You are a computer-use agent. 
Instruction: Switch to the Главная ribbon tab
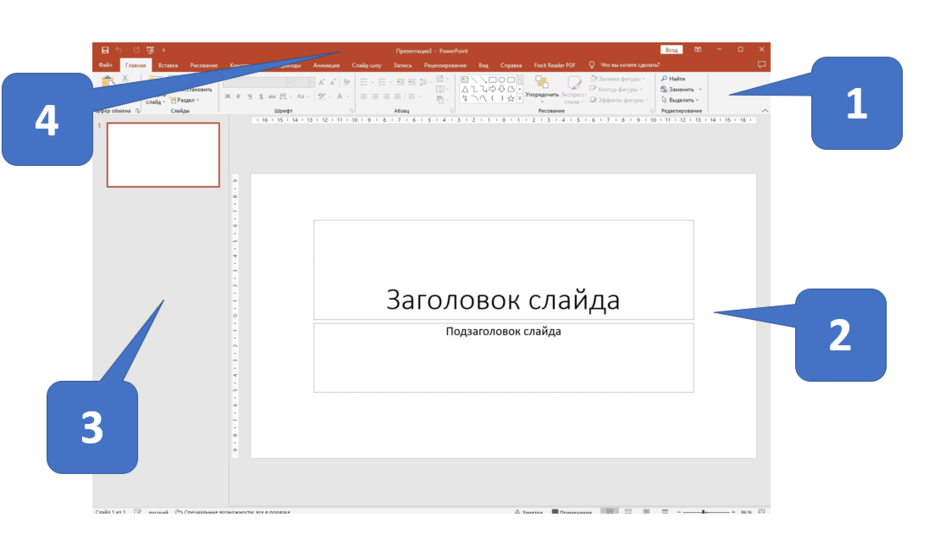135,65
